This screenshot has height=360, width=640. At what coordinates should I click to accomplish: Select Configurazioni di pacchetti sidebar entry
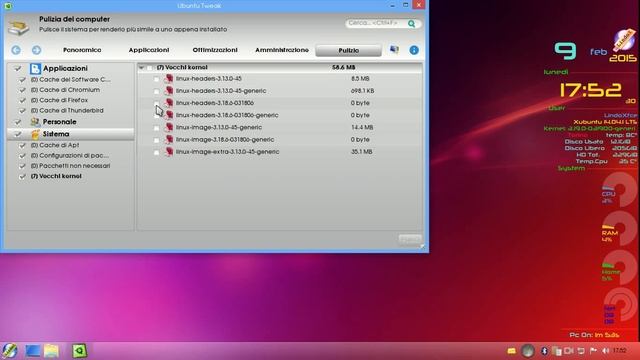[x=70, y=156]
